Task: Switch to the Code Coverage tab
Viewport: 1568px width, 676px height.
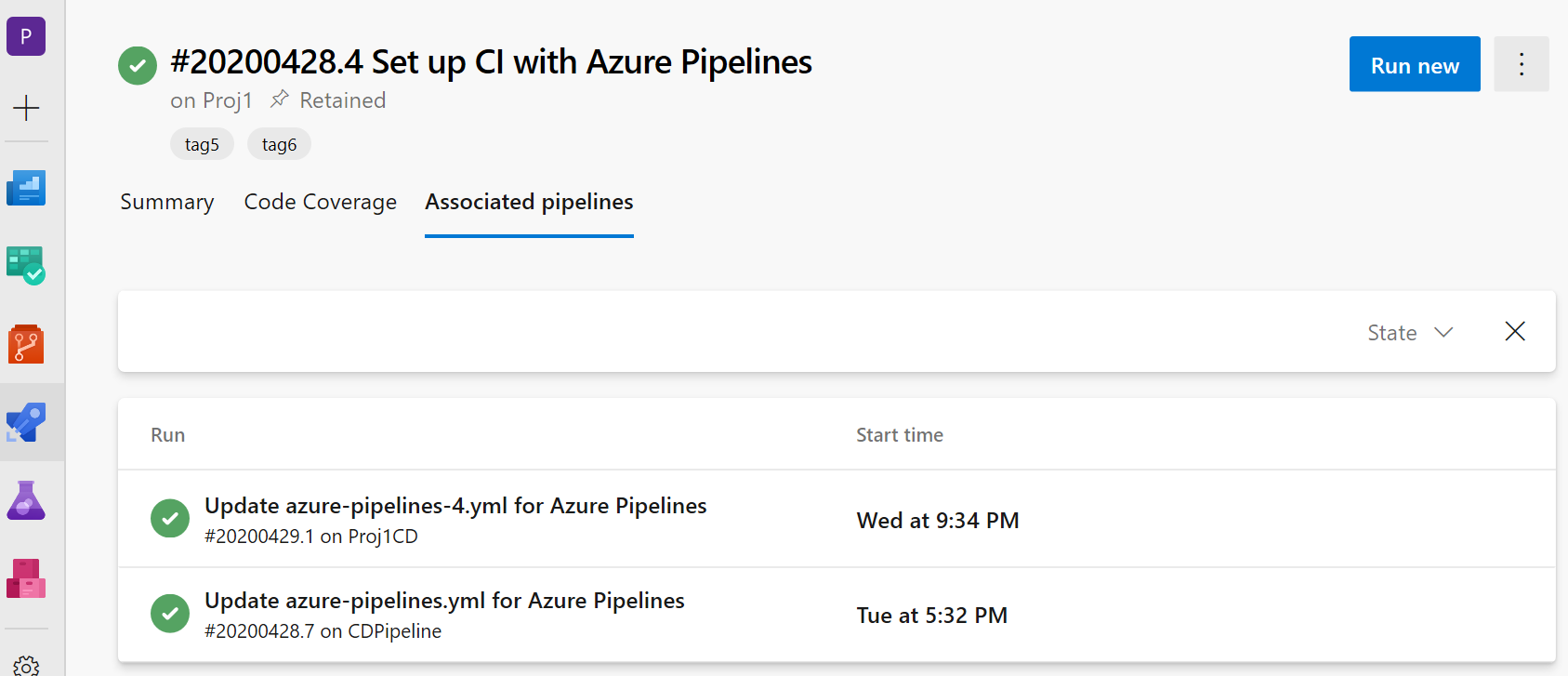Action: pos(320,202)
